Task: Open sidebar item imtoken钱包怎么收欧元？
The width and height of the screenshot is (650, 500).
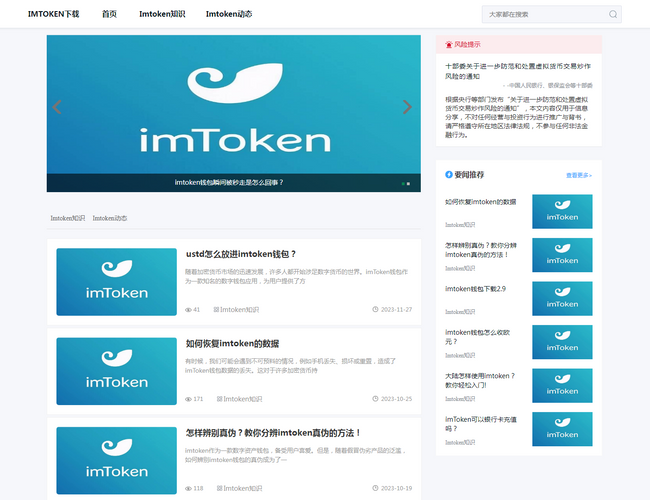Action: [478, 337]
